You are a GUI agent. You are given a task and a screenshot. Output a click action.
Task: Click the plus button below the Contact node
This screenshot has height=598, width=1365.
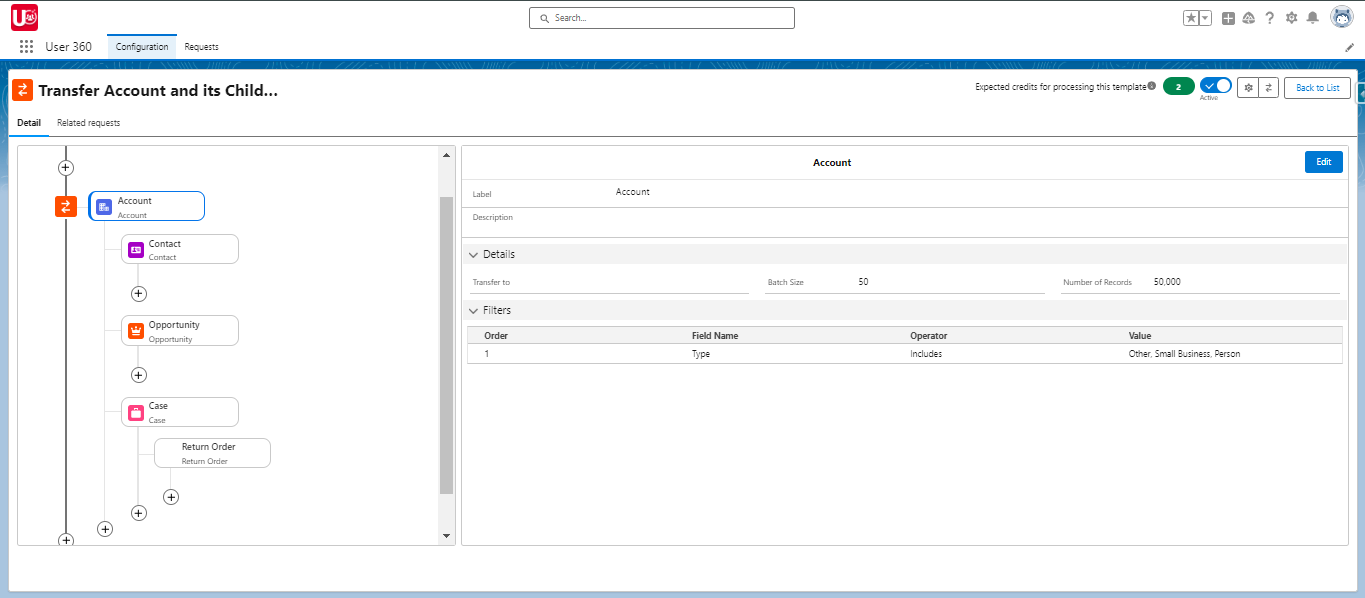[139, 293]
